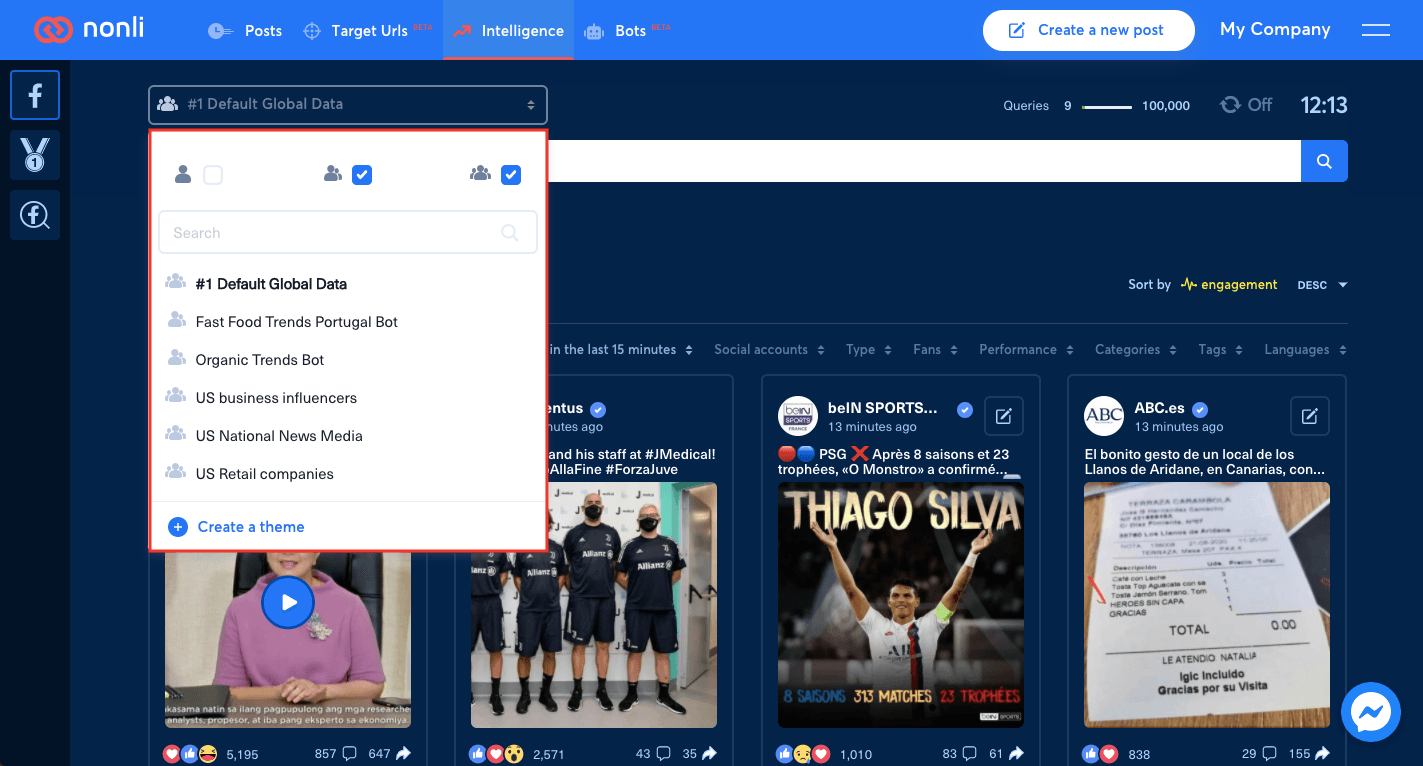Uncheck the user-group checkbox in theme dropdown
This screenshot has width=1423, height=766.
point(511,175)
